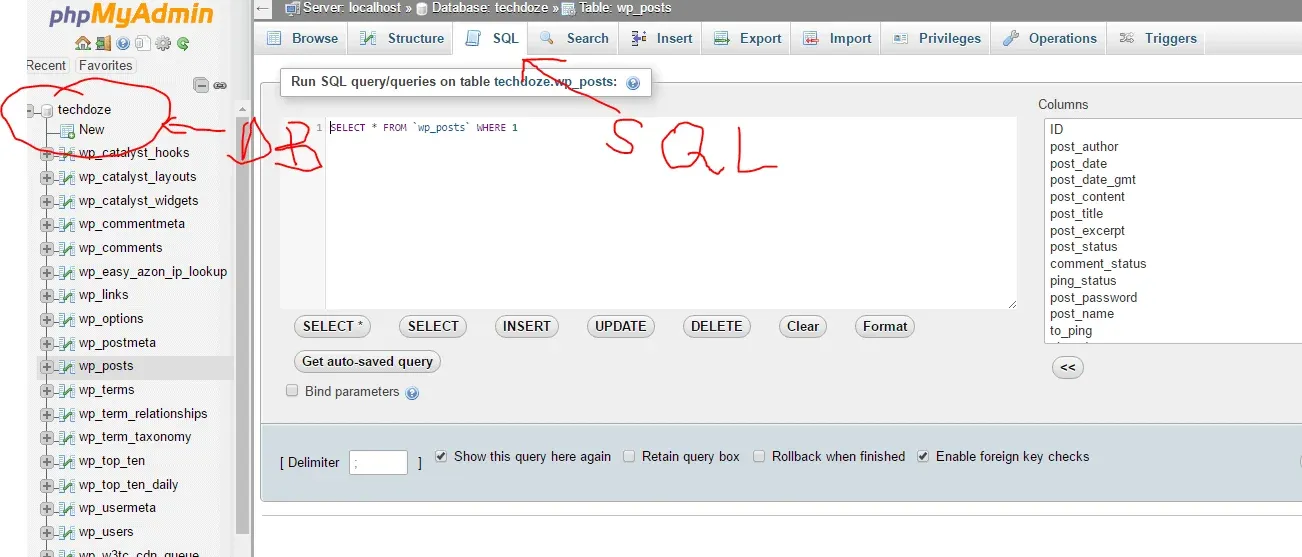Select post_title in Columns list
1302x557 pixels.
click(x=1076, y=213)
